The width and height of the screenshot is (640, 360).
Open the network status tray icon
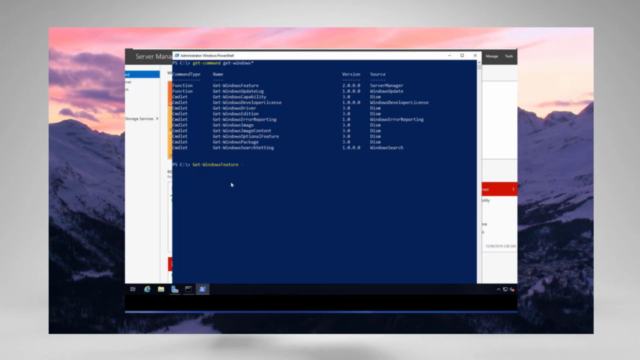(505, 289)
